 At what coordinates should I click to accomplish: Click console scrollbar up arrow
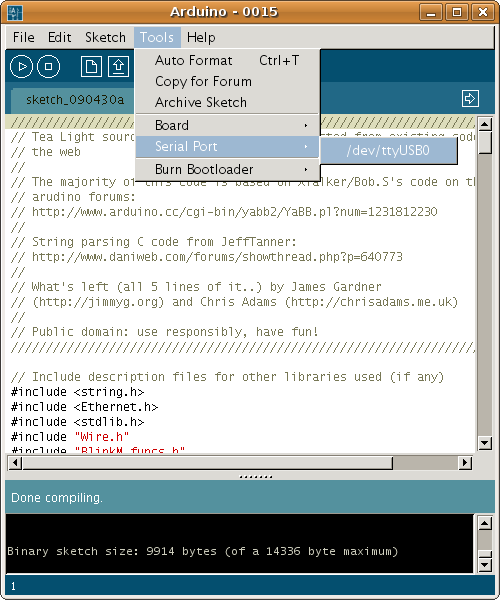(x=485, y=523)
